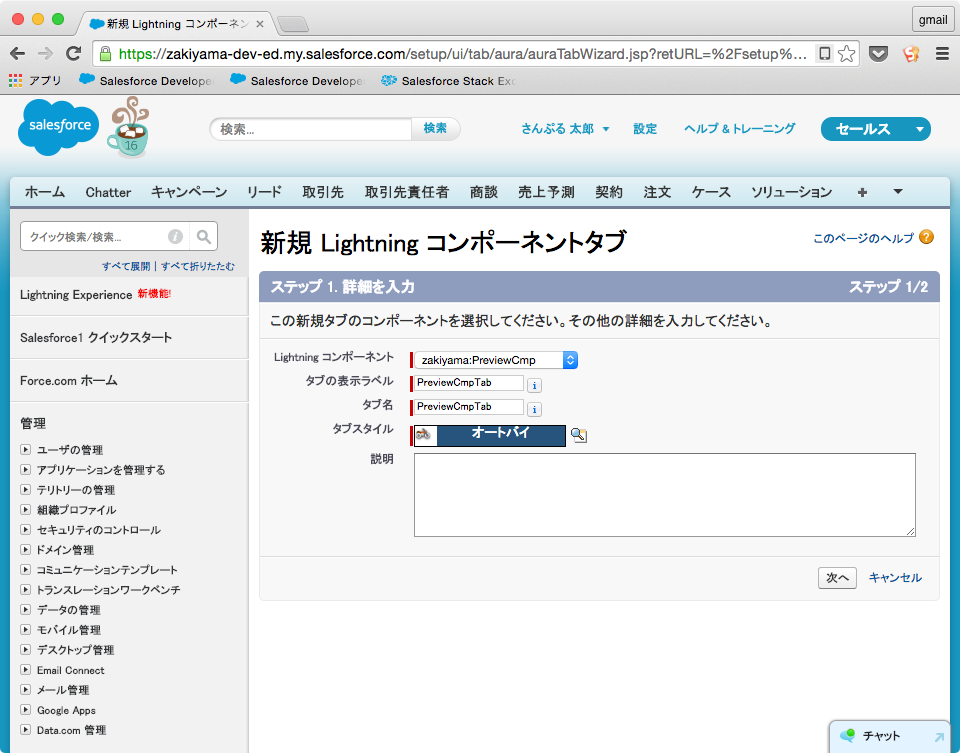Open the Chatter tab
Viewport: 960px width, 753px height.
coord(108,192)
